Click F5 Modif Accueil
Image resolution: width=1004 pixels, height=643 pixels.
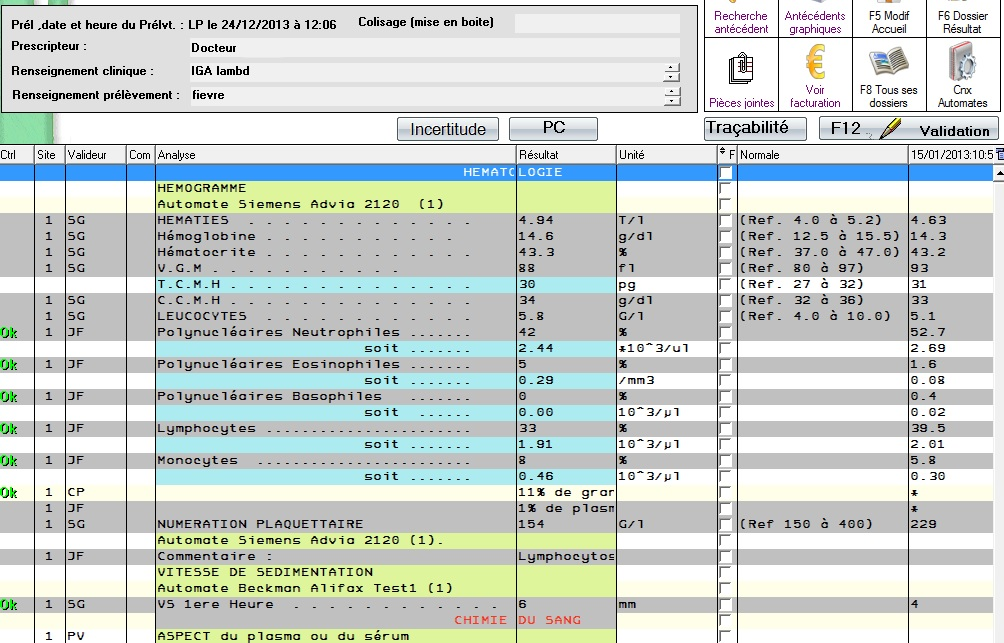888,20
